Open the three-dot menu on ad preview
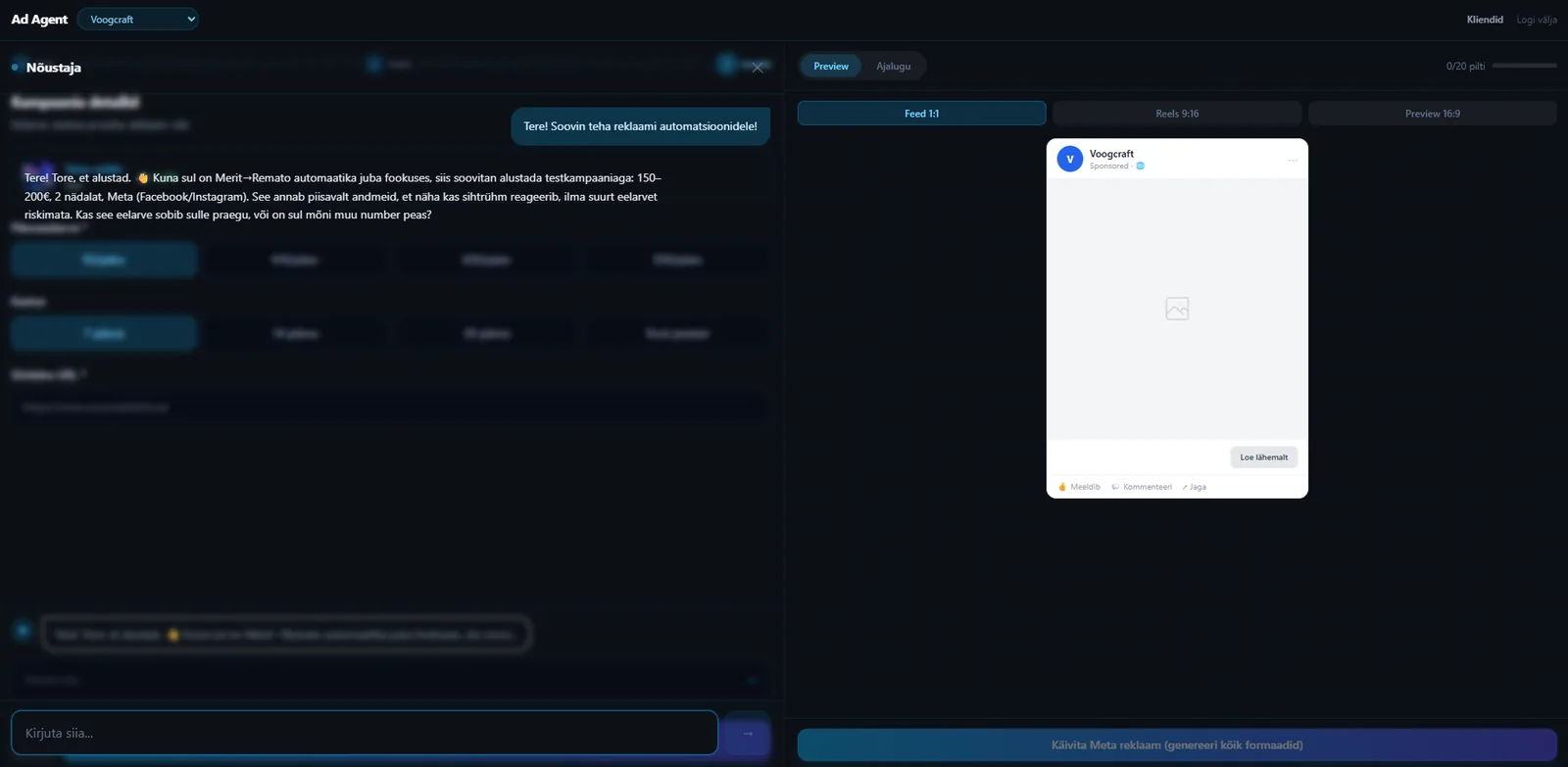Viewport: 1568px width, 767px height. [1293, 160]
